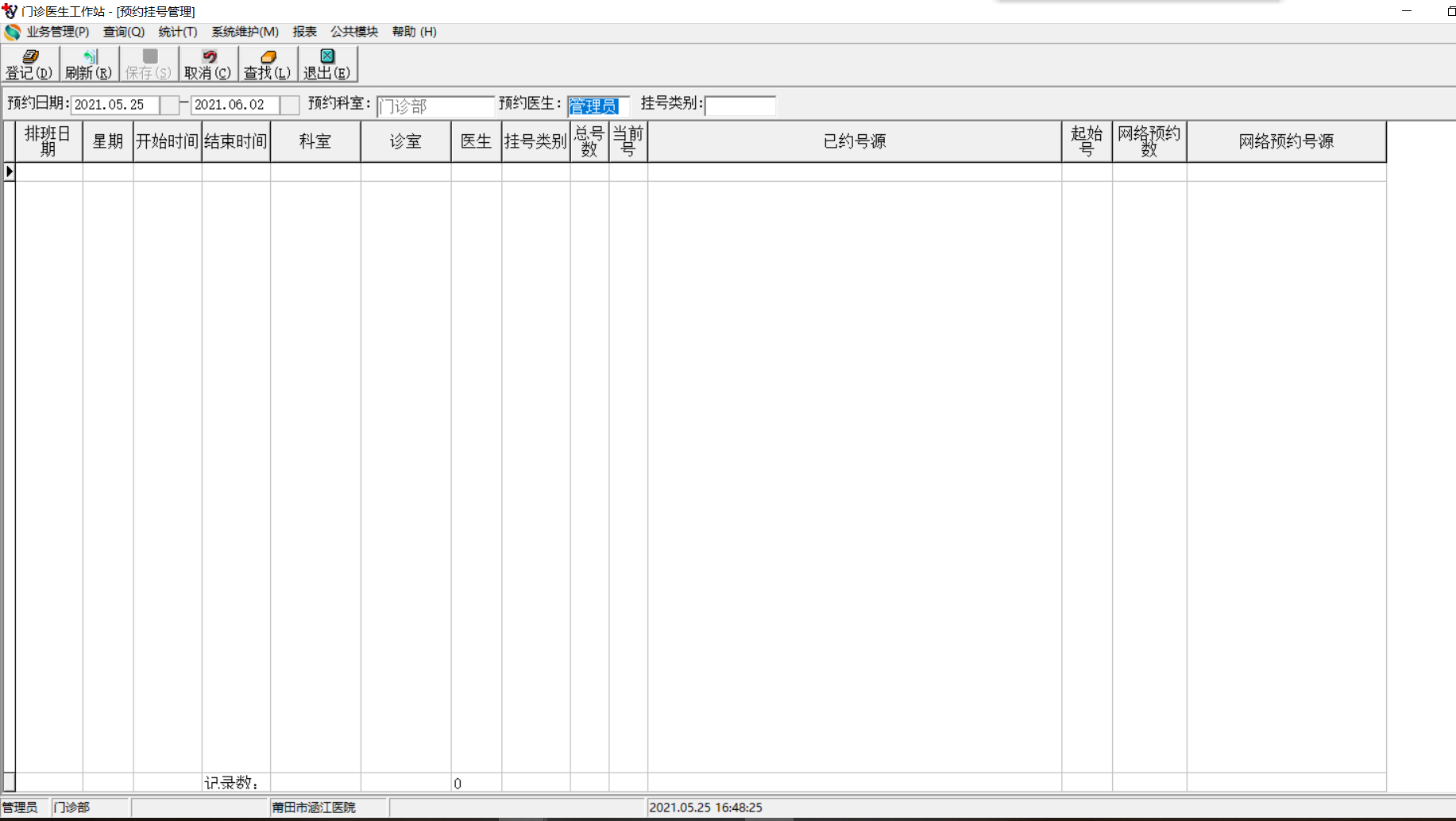
Task: Click the 记录数 label in footer
Action: [x=231, y=783]
